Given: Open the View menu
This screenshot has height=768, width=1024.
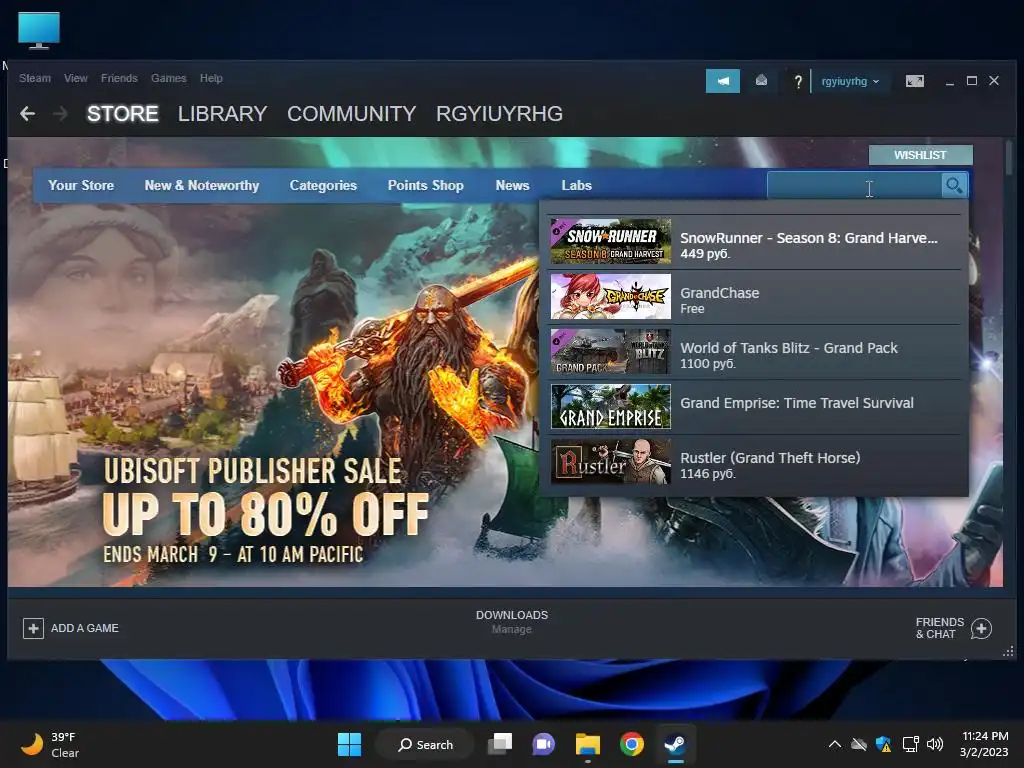Looking at the screenshot, I should tap(76, 78).
